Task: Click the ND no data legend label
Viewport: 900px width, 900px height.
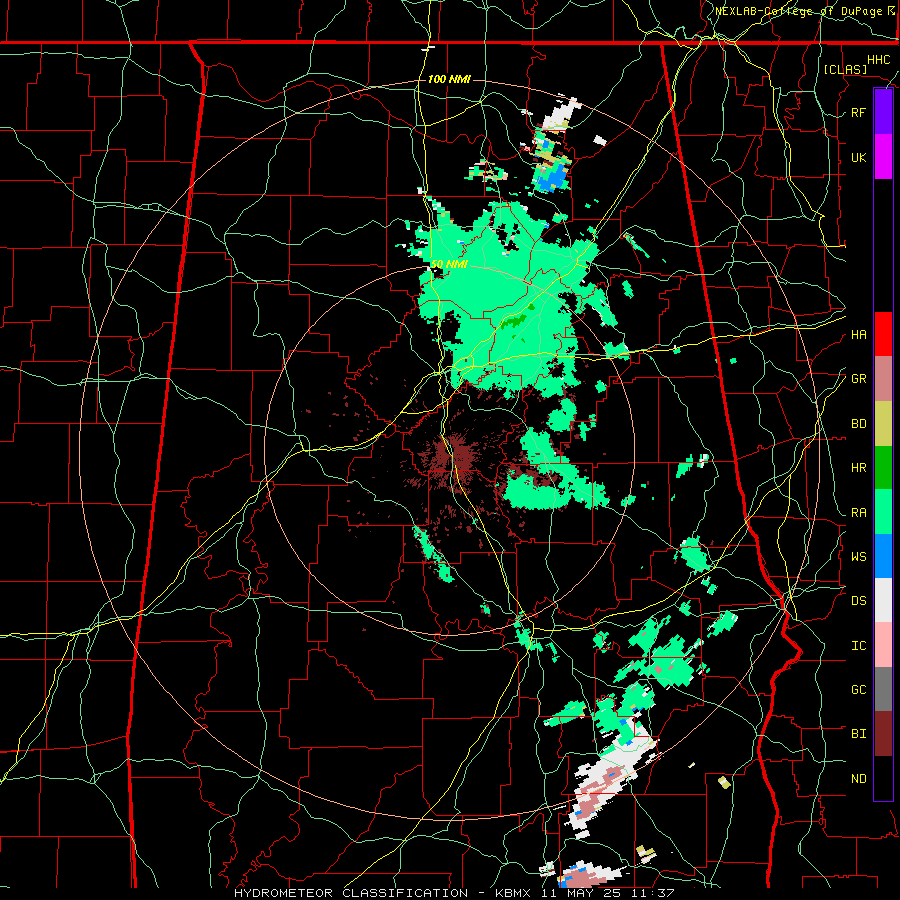Action: [x=859, y=779]
